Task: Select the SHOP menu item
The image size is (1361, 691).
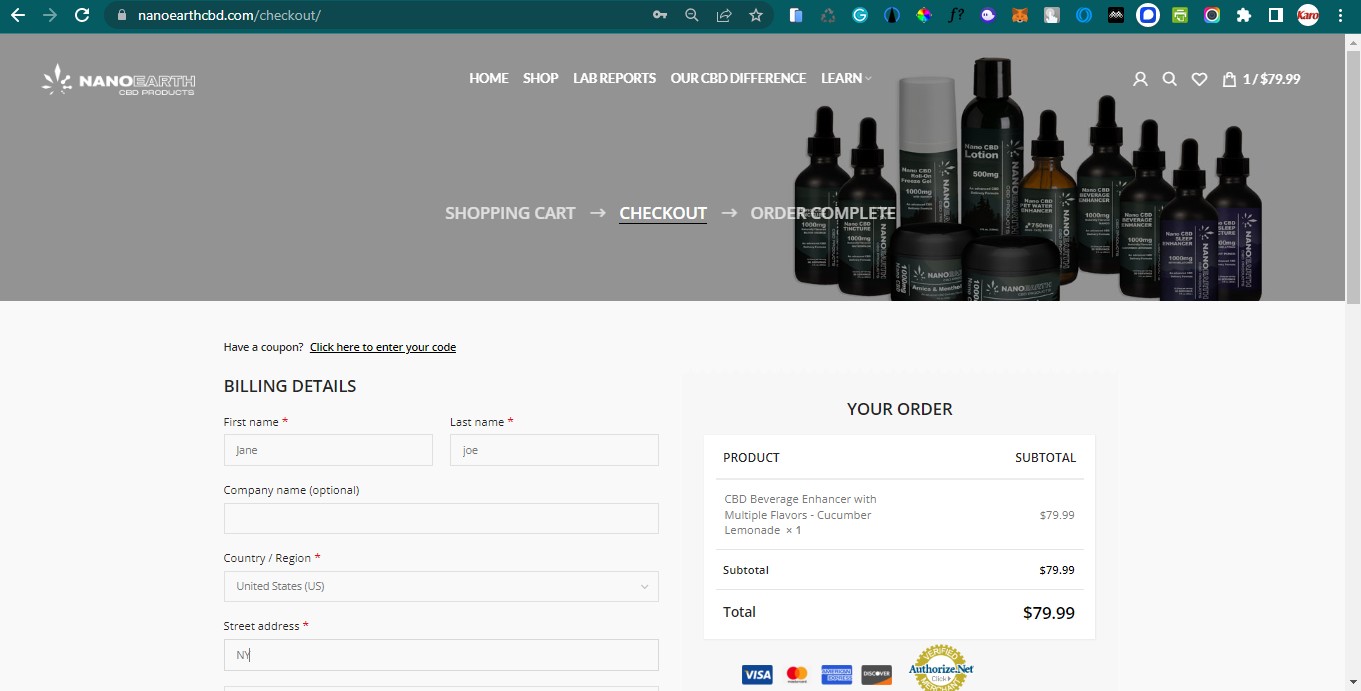Action: coord(540,78)
